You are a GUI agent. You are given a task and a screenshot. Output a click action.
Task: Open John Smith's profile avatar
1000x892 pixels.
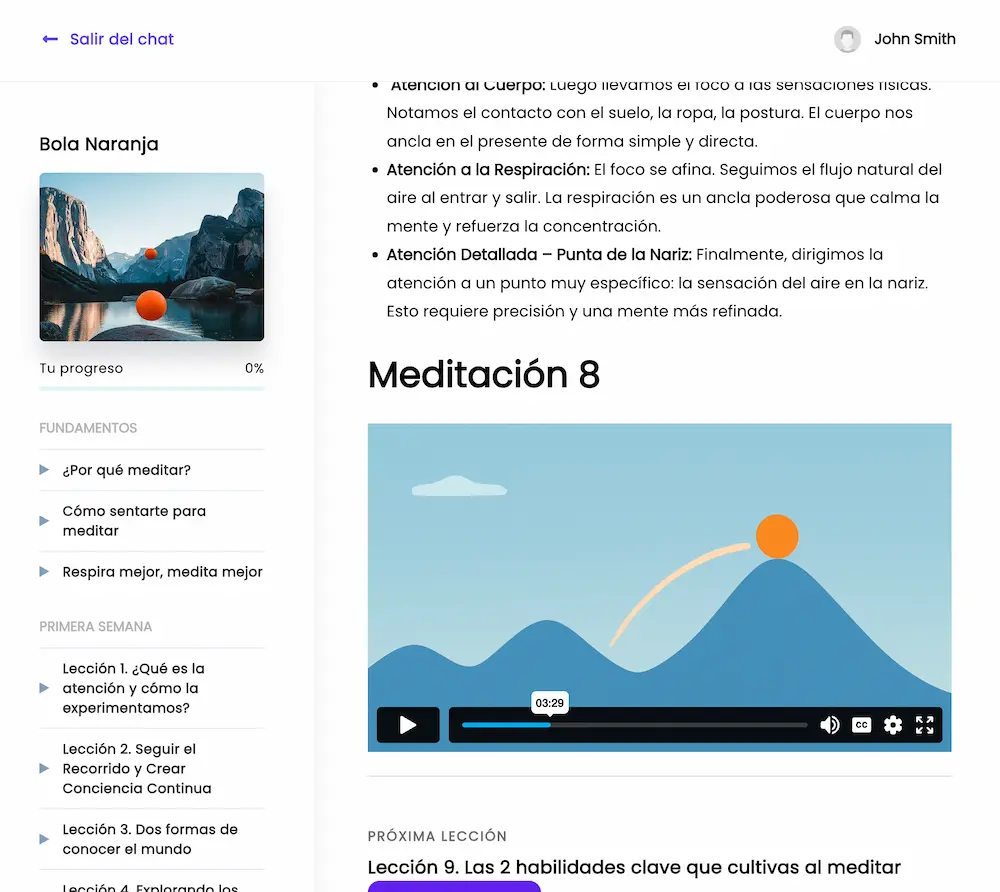pyautogui.click(x=847, y=39)
